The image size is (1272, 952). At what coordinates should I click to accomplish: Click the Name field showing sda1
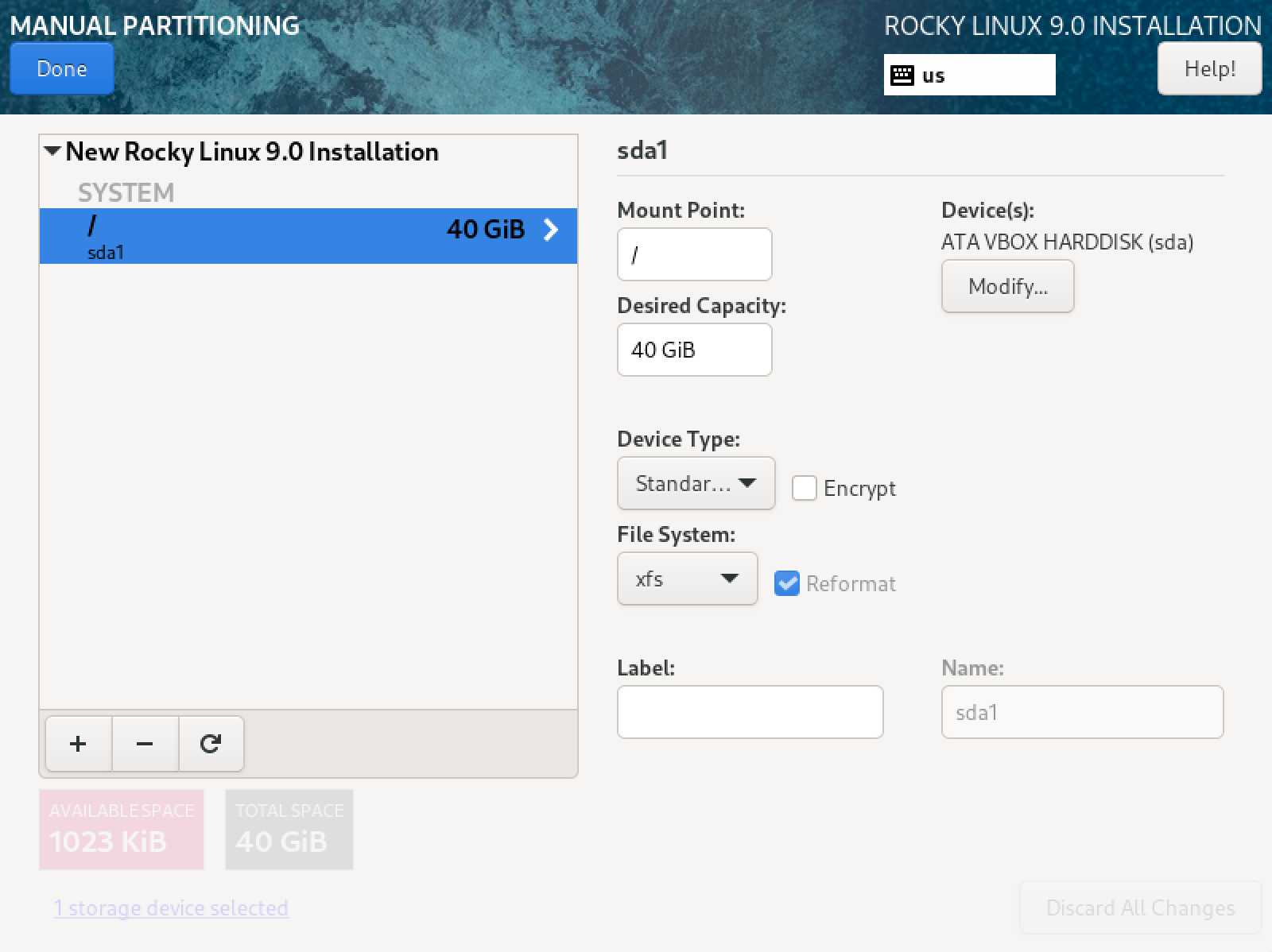[x=1082, y=712]
